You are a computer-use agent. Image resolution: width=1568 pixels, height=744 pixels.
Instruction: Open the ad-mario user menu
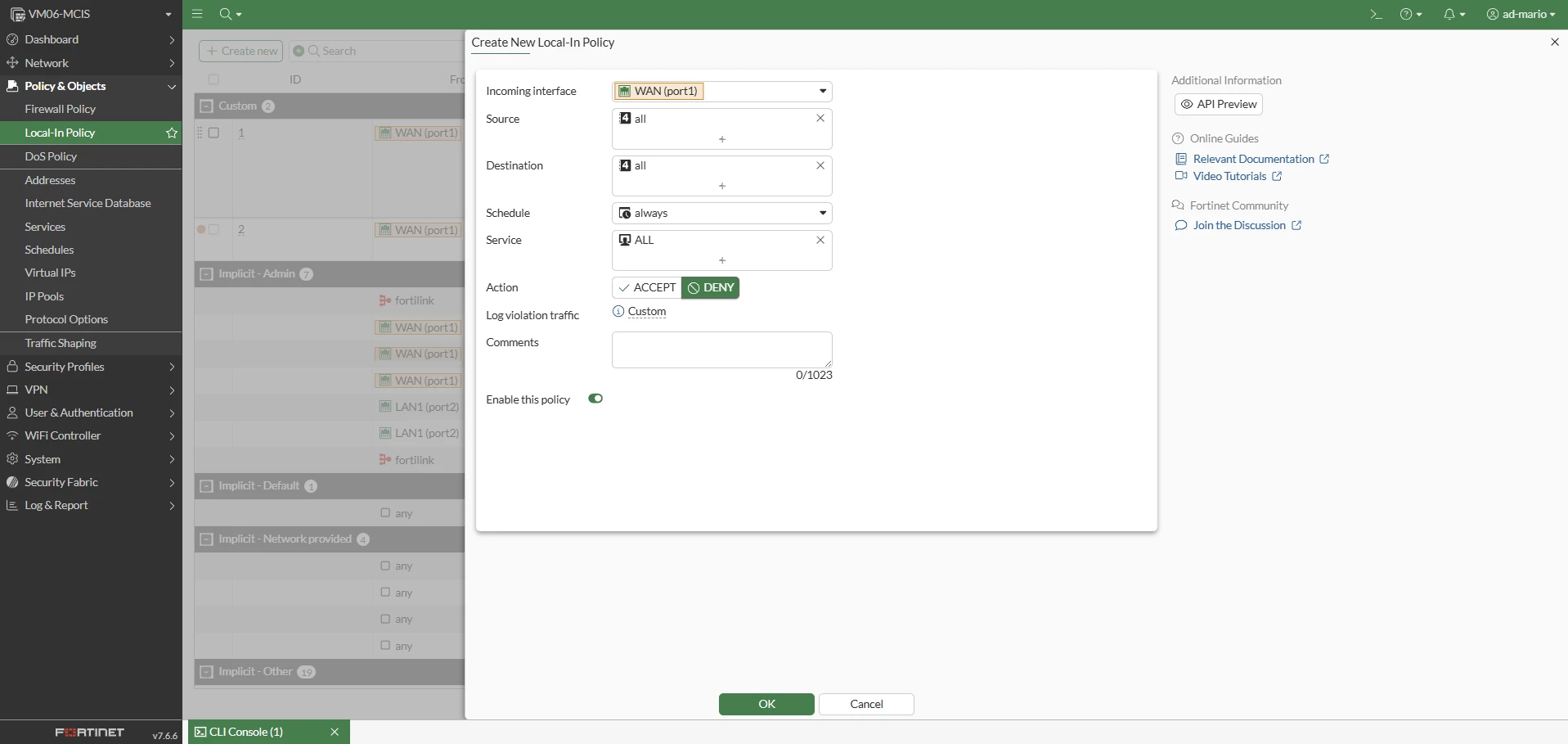coord(1521,14)
